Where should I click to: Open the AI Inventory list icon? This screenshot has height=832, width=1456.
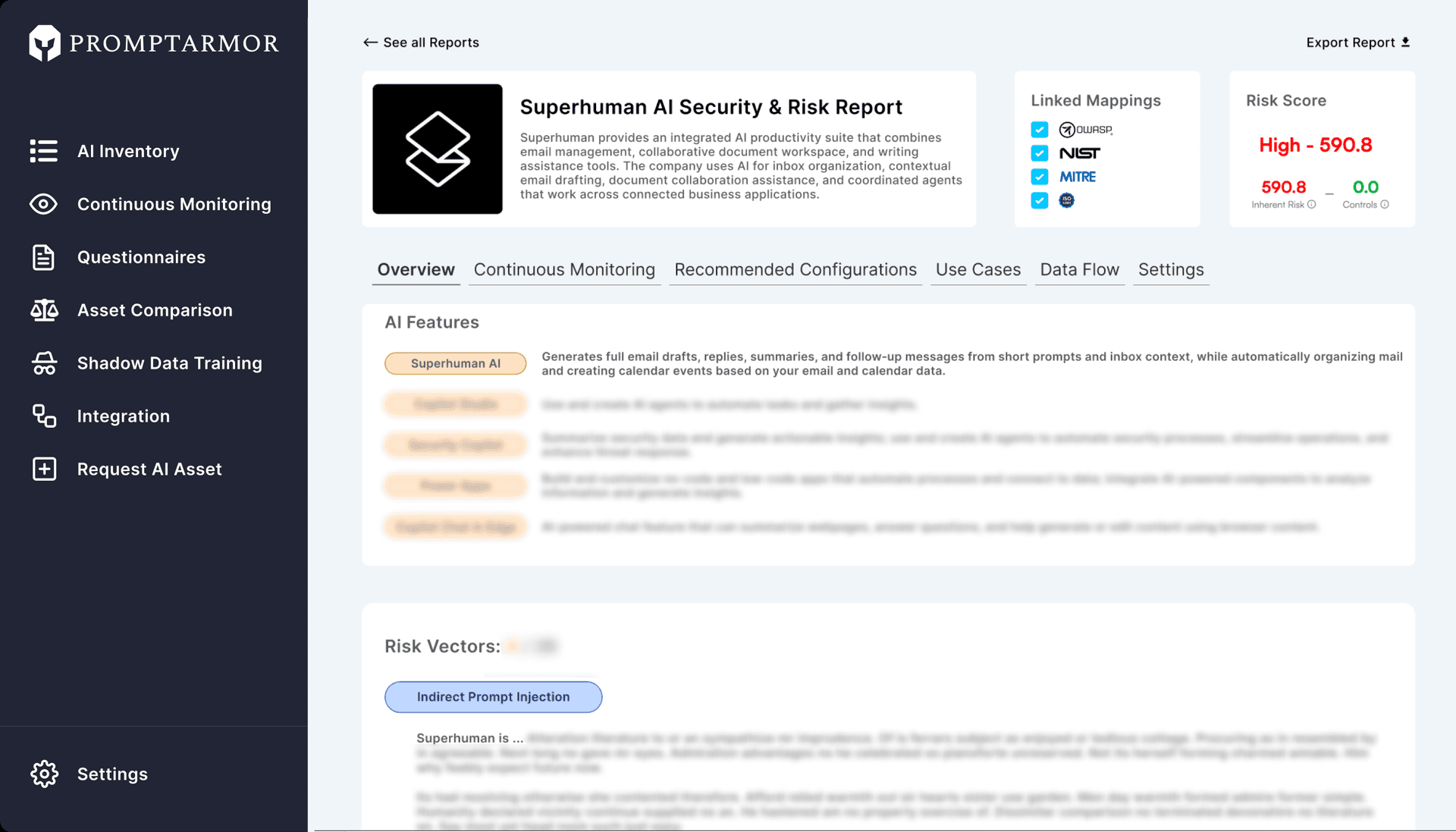click(44, 151)
